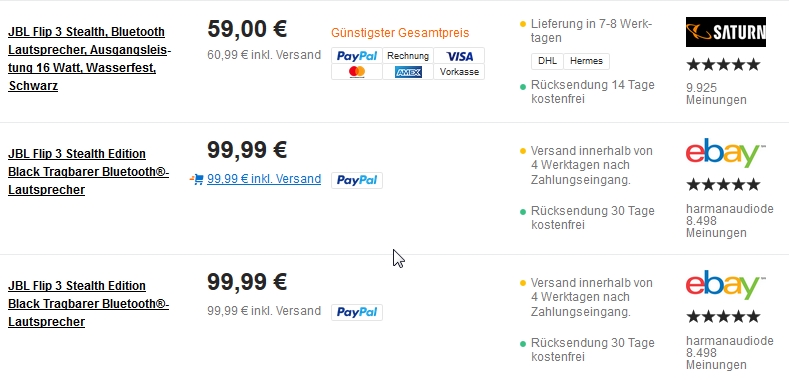789x381 pixels.
Task: Click the PayPal badge in second offer
Action: pyautogui.click(x=357, y=180)
